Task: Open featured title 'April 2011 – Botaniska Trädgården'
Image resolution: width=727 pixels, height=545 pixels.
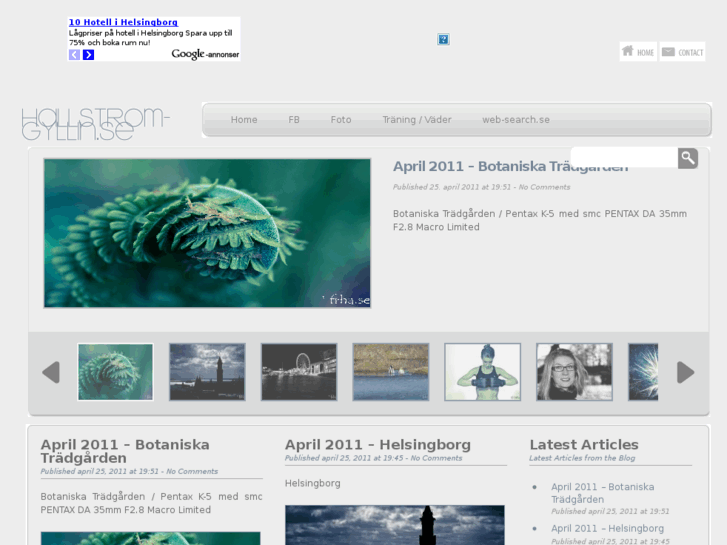Action: pyautogui.click(x=510, y=166)
